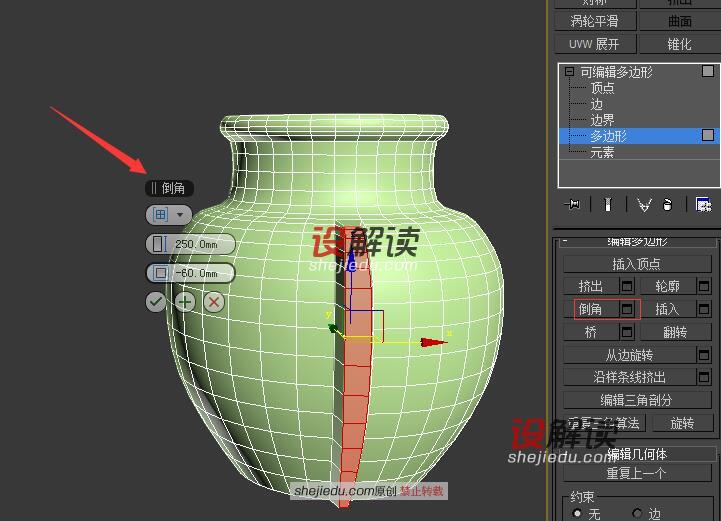
Task: Click the 插入顶点 button
Action: tap(637, 264)
